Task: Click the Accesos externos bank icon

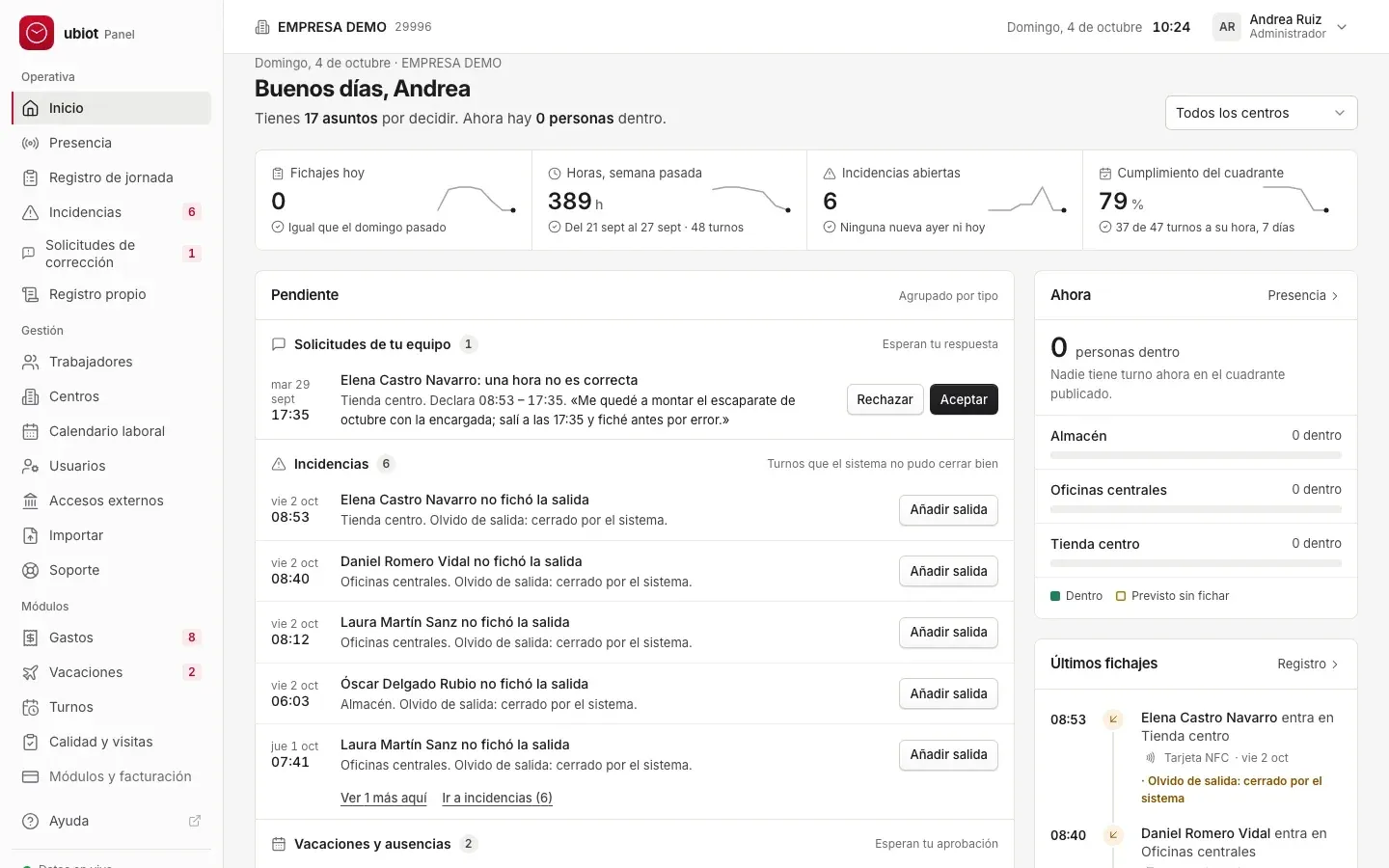Action: [30, 501]
